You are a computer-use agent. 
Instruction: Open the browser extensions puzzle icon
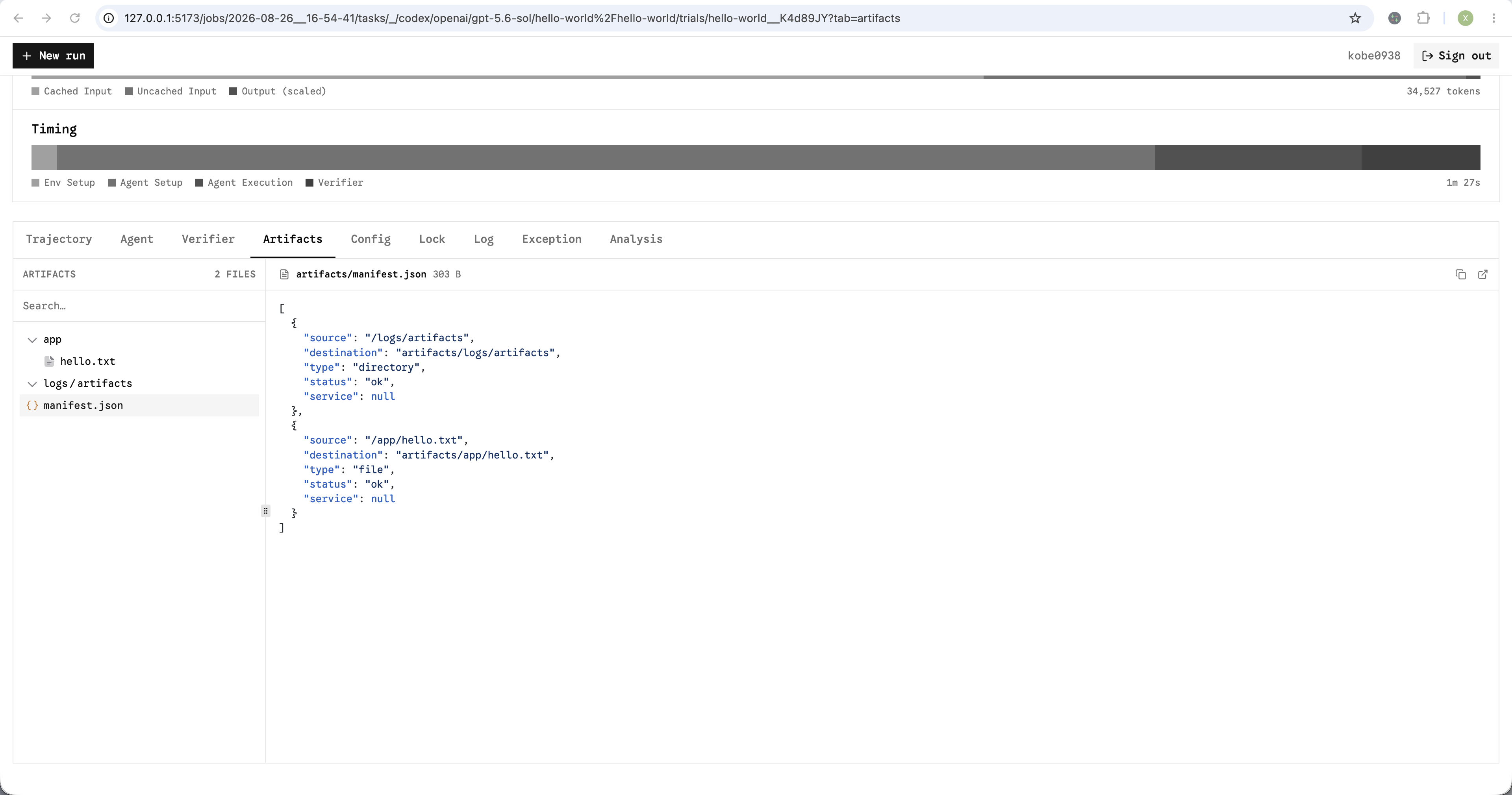pyautogui.click(x=1423, y=18)
